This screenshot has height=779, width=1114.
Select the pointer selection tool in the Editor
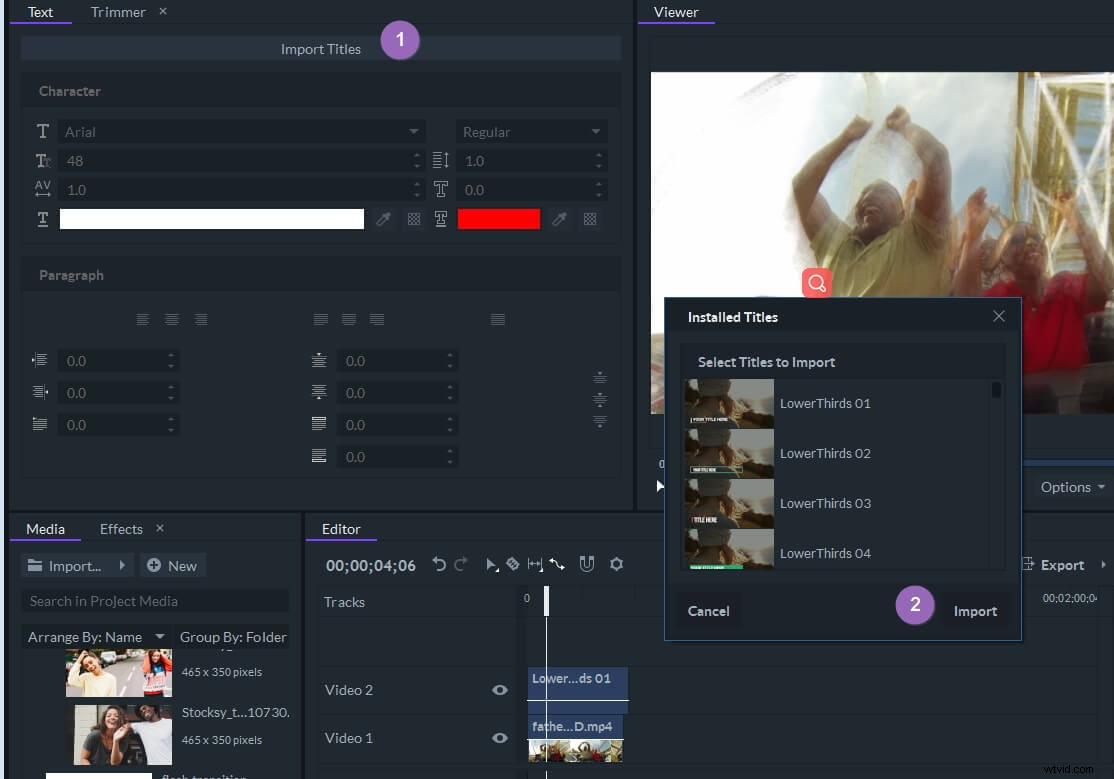click(x=491, y=564)
